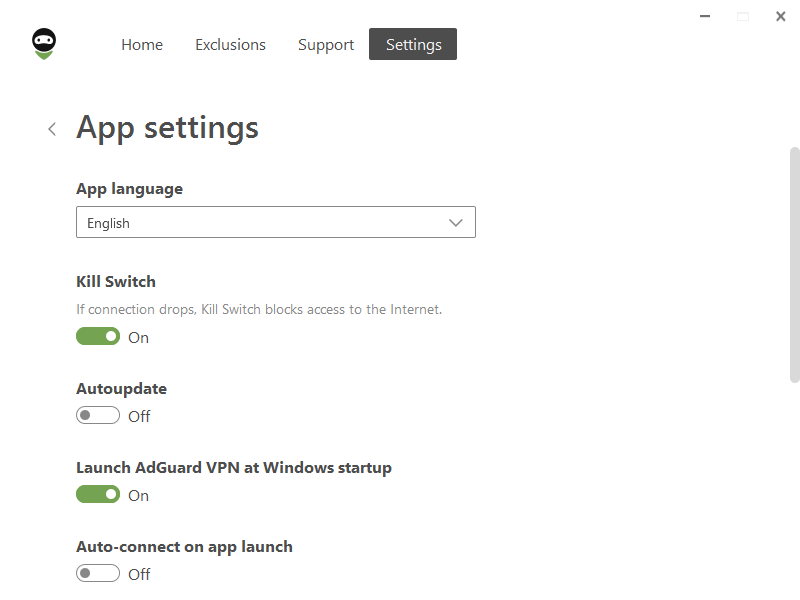The image size is (800, 600).
Task: Close the AdGuard VPN window
Action: click(780, 16)
